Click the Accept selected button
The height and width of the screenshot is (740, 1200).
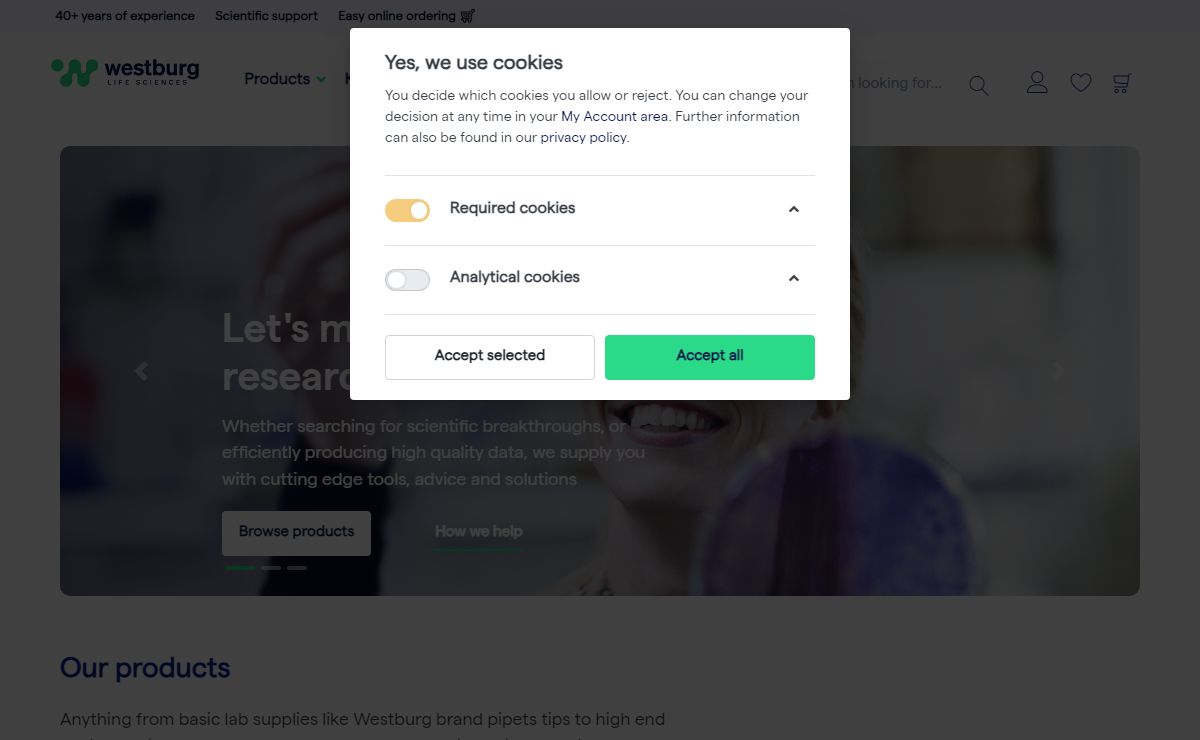tap(490, 357)
